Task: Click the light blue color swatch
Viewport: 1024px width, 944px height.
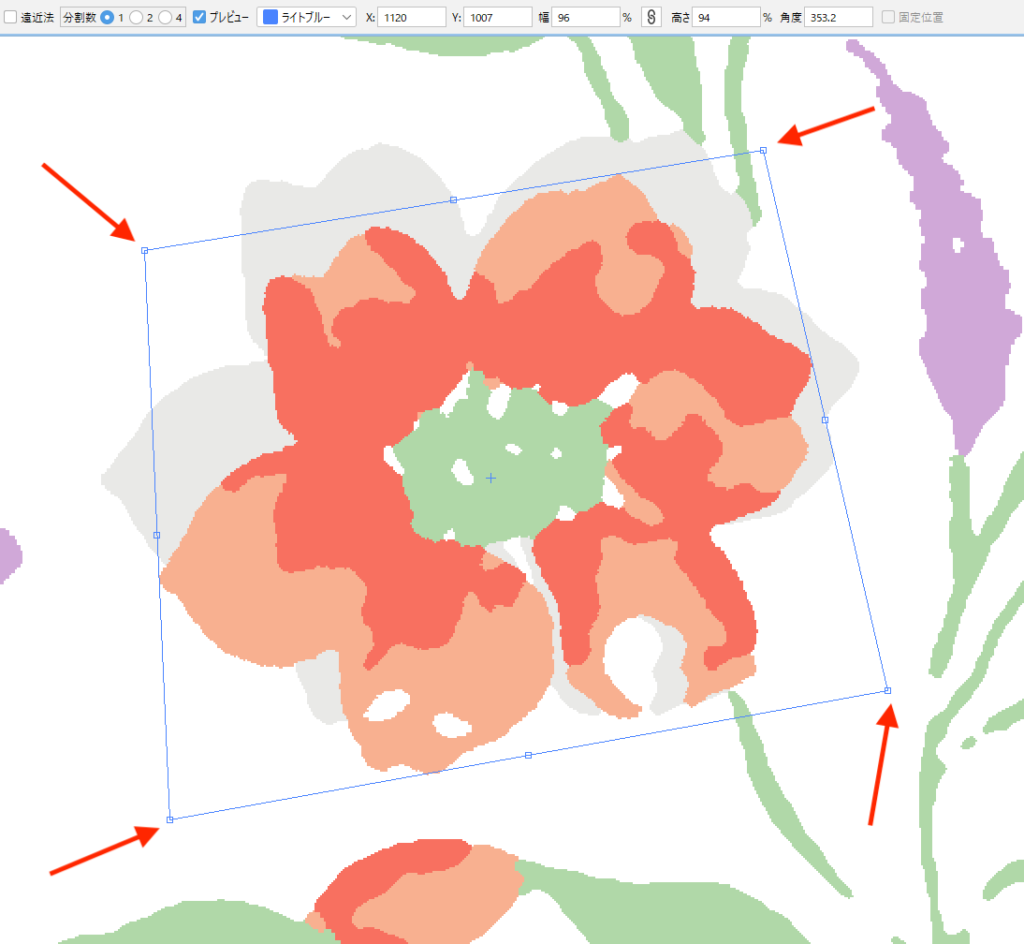Action: 270,17
